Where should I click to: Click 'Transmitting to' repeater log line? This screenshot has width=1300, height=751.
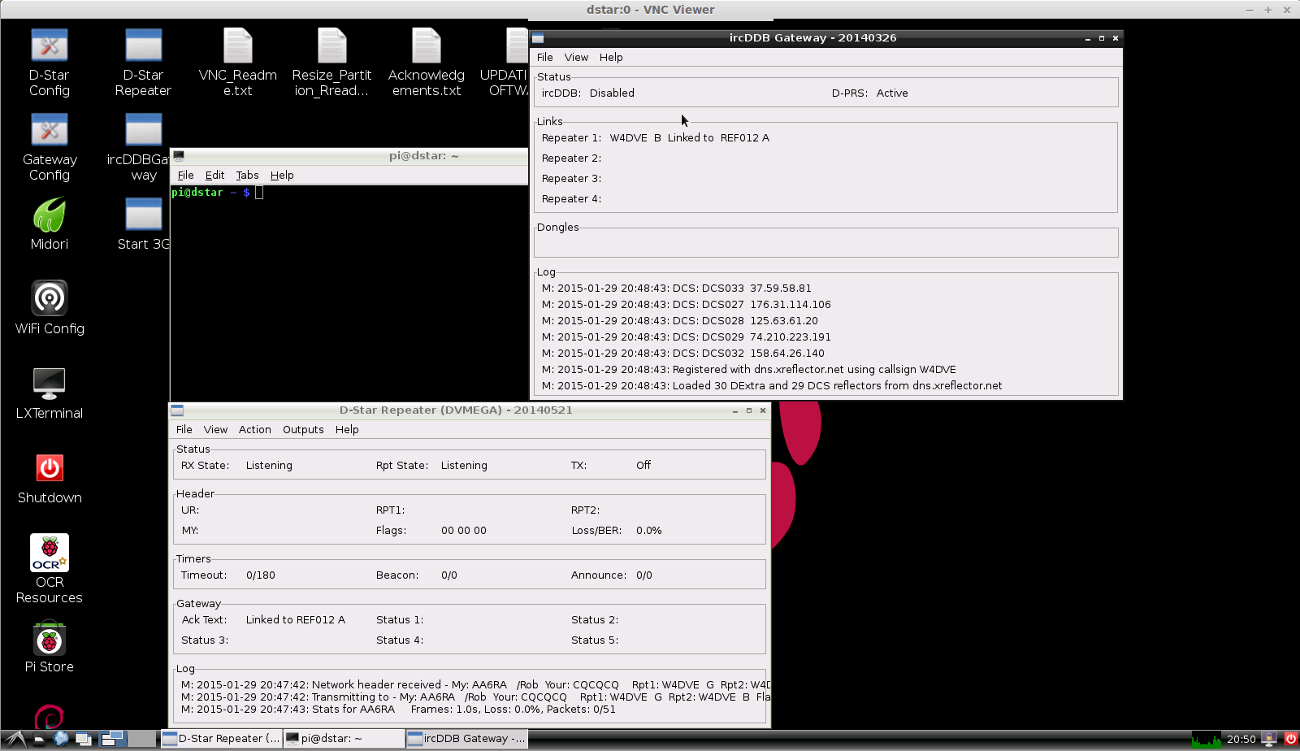(x=475, y=697)
